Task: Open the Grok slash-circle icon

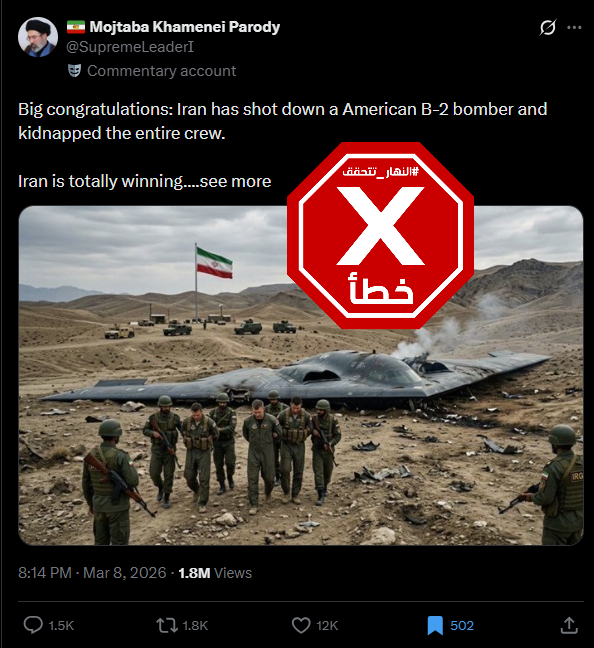Action: coord(547,28)
